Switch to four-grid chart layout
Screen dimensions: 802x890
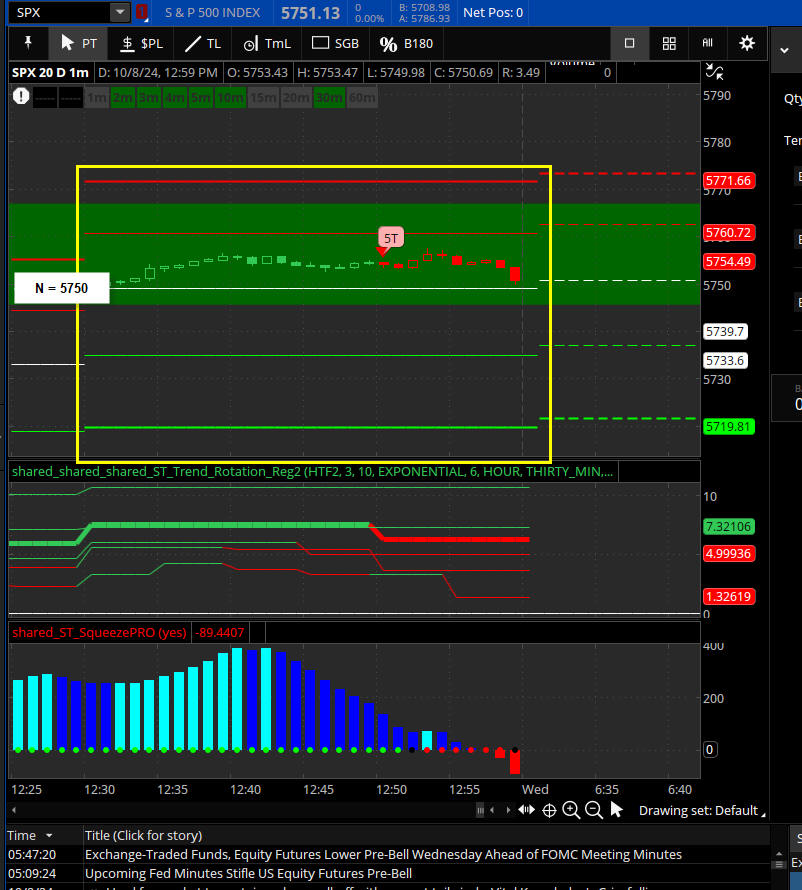click(x=669, y=43)
